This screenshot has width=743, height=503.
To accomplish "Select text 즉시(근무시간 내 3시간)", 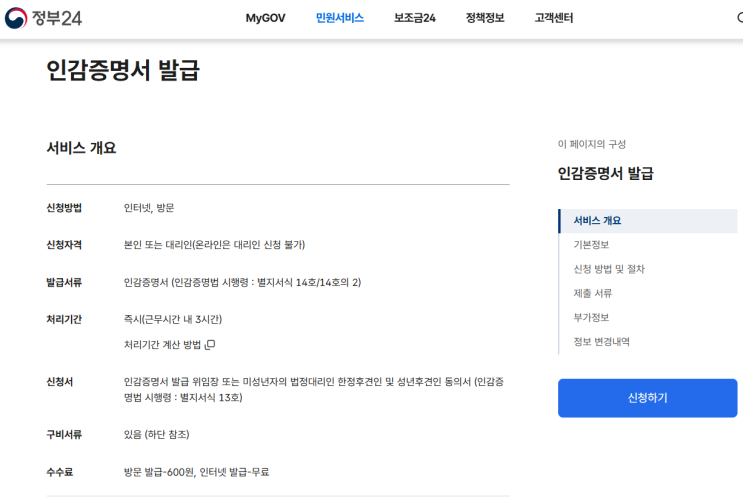I will 173,320.
